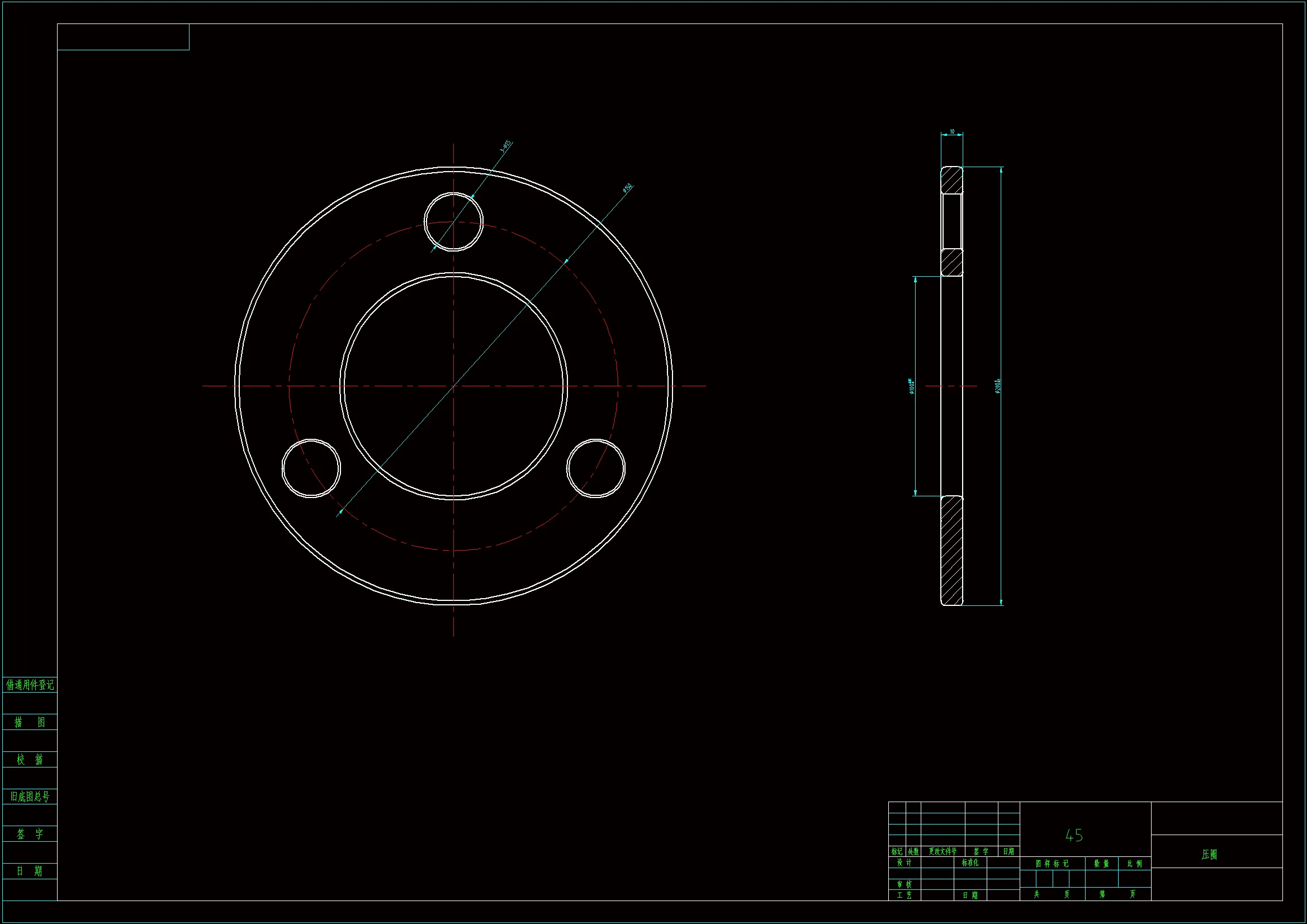
Task: Click the lower hatched section of side view
Action: [951, 550]
